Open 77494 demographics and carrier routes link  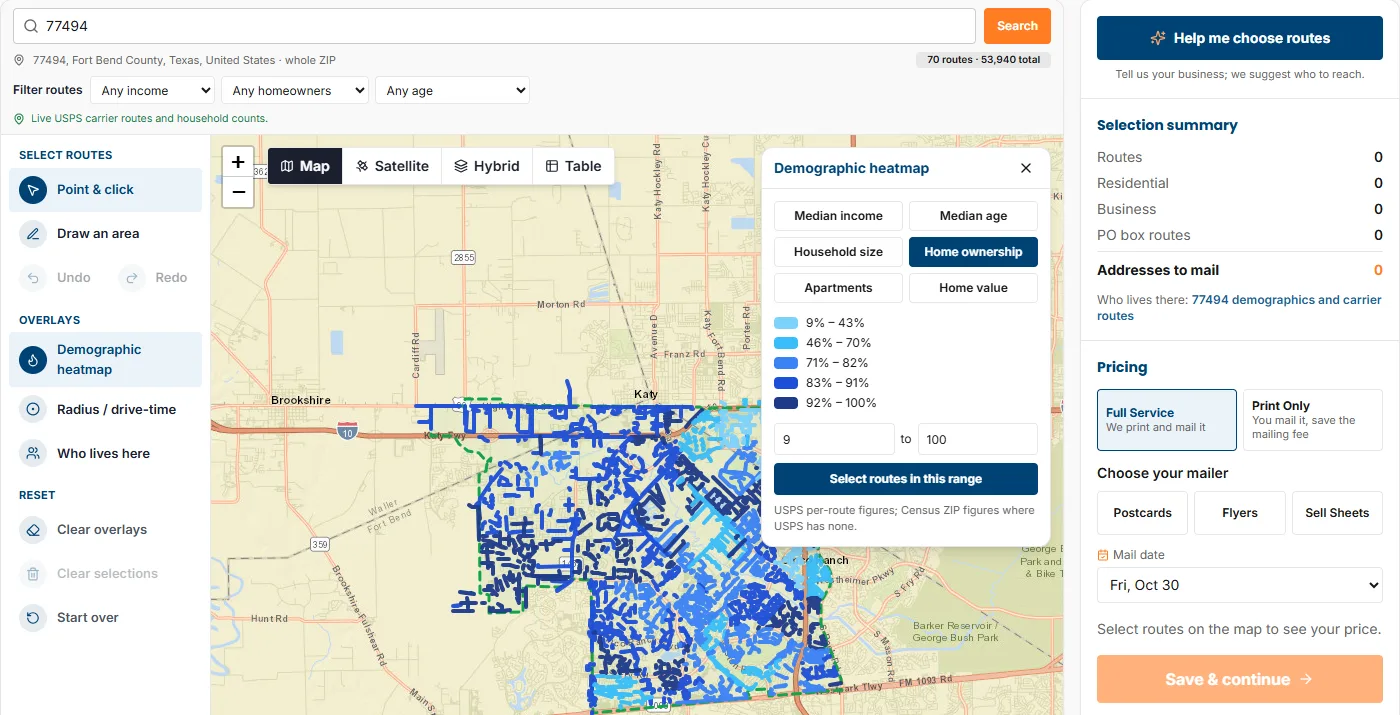pos(1240,308)
